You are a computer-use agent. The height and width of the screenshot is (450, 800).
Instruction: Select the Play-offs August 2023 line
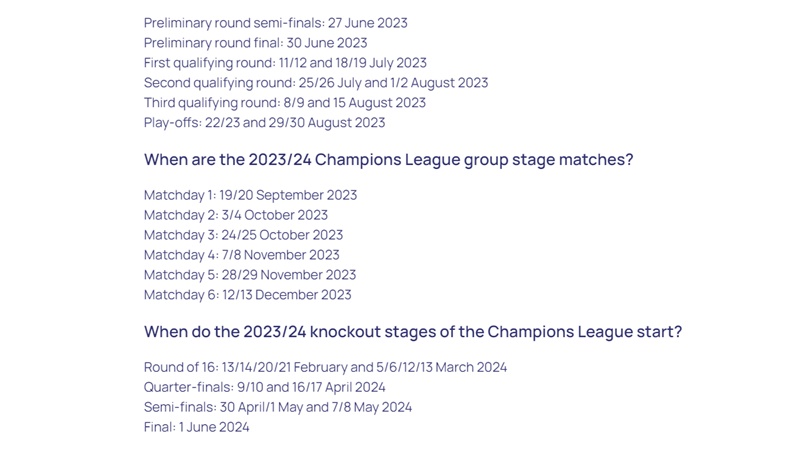point(264,123)
